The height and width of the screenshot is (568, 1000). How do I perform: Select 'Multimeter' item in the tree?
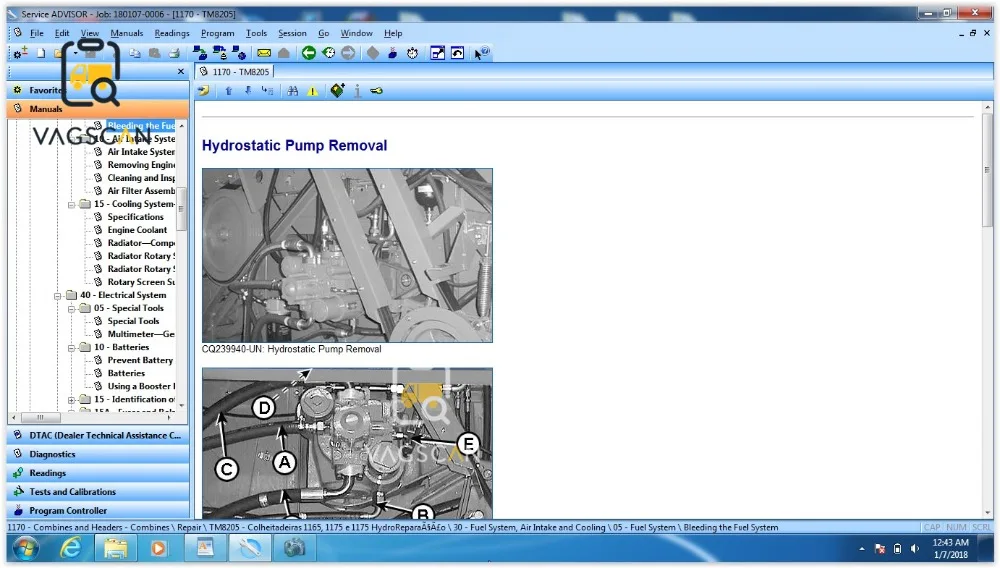coord(141,334)
